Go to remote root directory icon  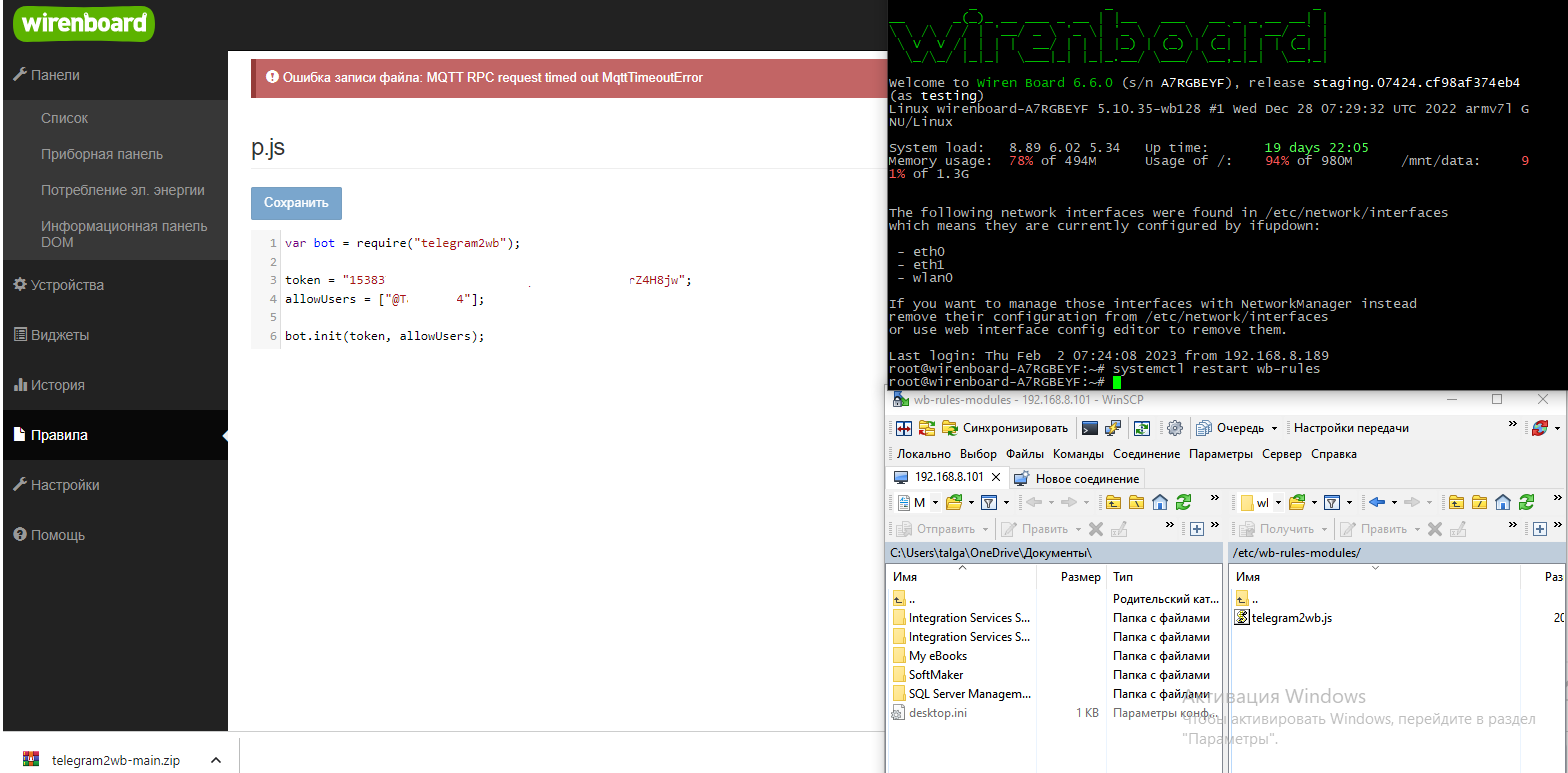(1480, 503)
